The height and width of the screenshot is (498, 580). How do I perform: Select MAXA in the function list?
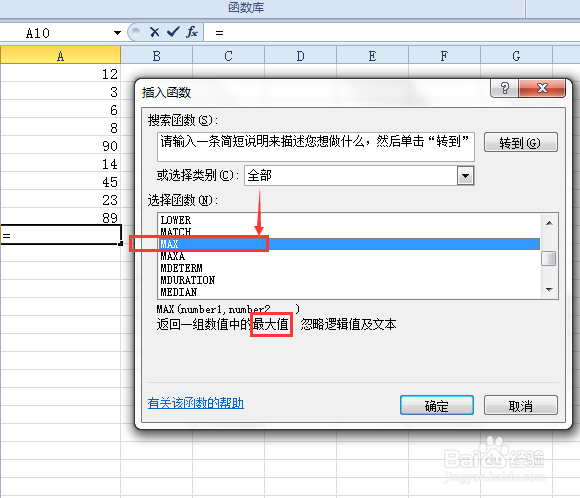coord(349,256)
